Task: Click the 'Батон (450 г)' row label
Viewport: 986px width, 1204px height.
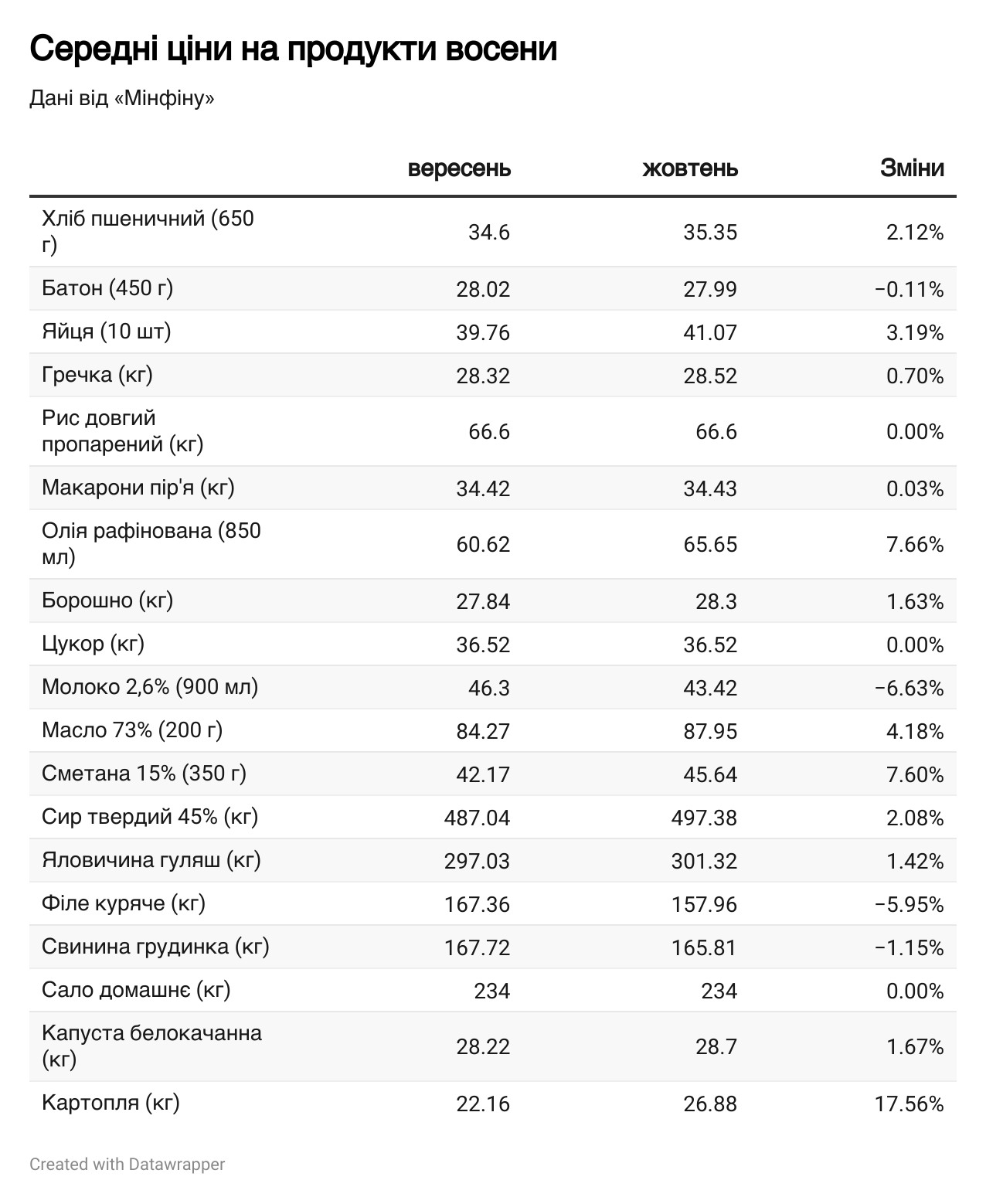Action: (x=107, y=288)
